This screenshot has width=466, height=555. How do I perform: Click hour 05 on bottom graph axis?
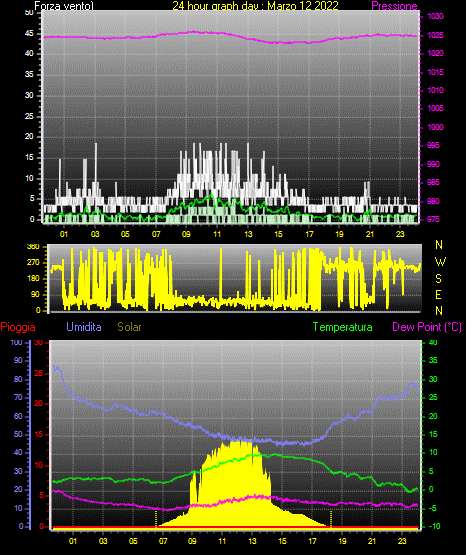pyautogui.click(x=133, y=541)
